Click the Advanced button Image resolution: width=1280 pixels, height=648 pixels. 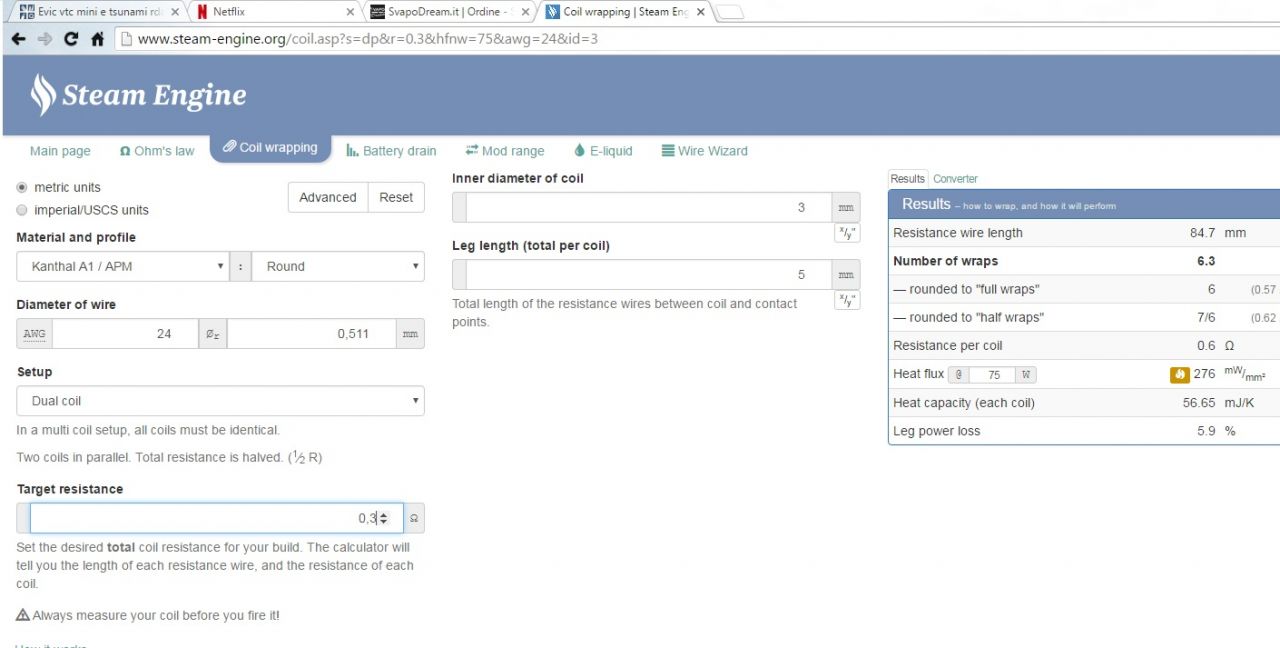pyautogui.click(x=328, y=197)
